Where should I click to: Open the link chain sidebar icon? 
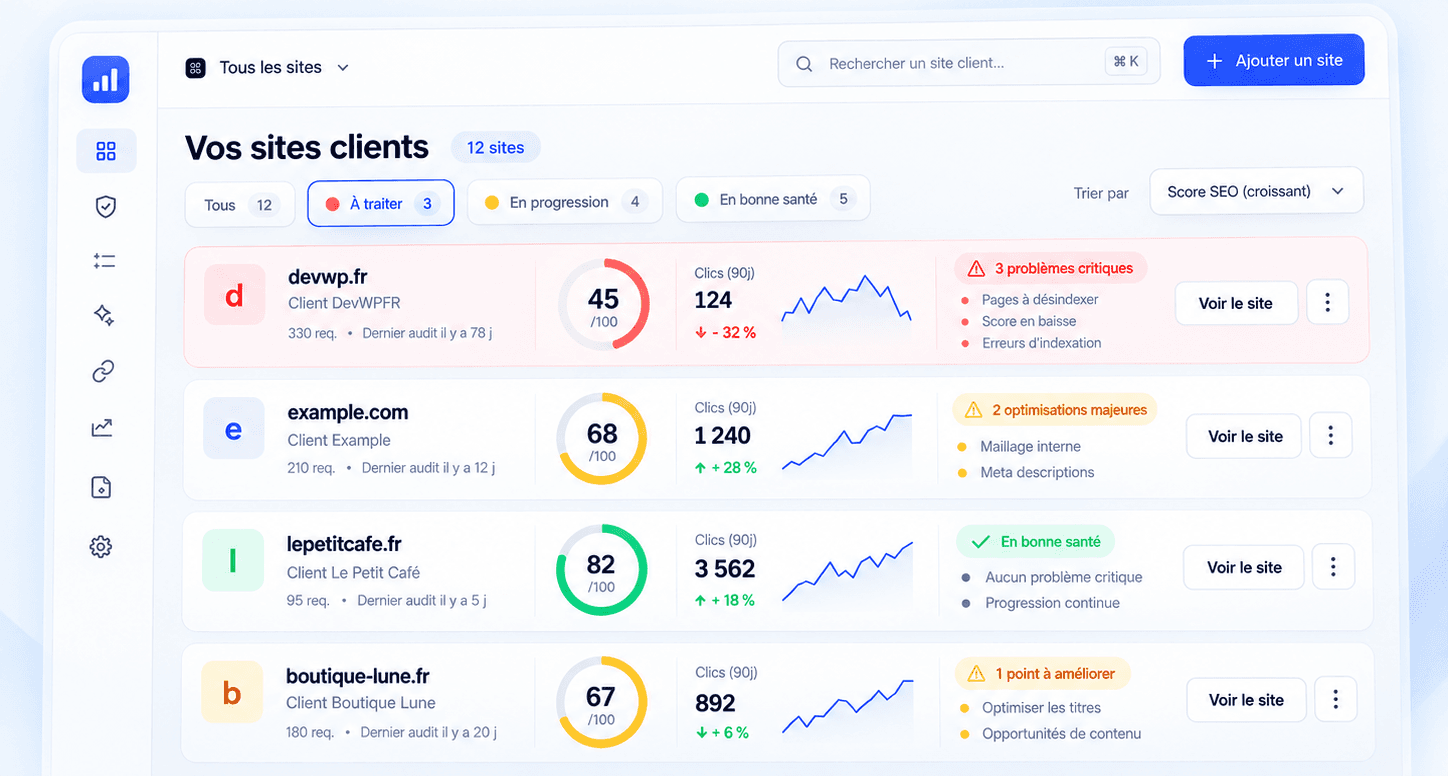point(103,371)
